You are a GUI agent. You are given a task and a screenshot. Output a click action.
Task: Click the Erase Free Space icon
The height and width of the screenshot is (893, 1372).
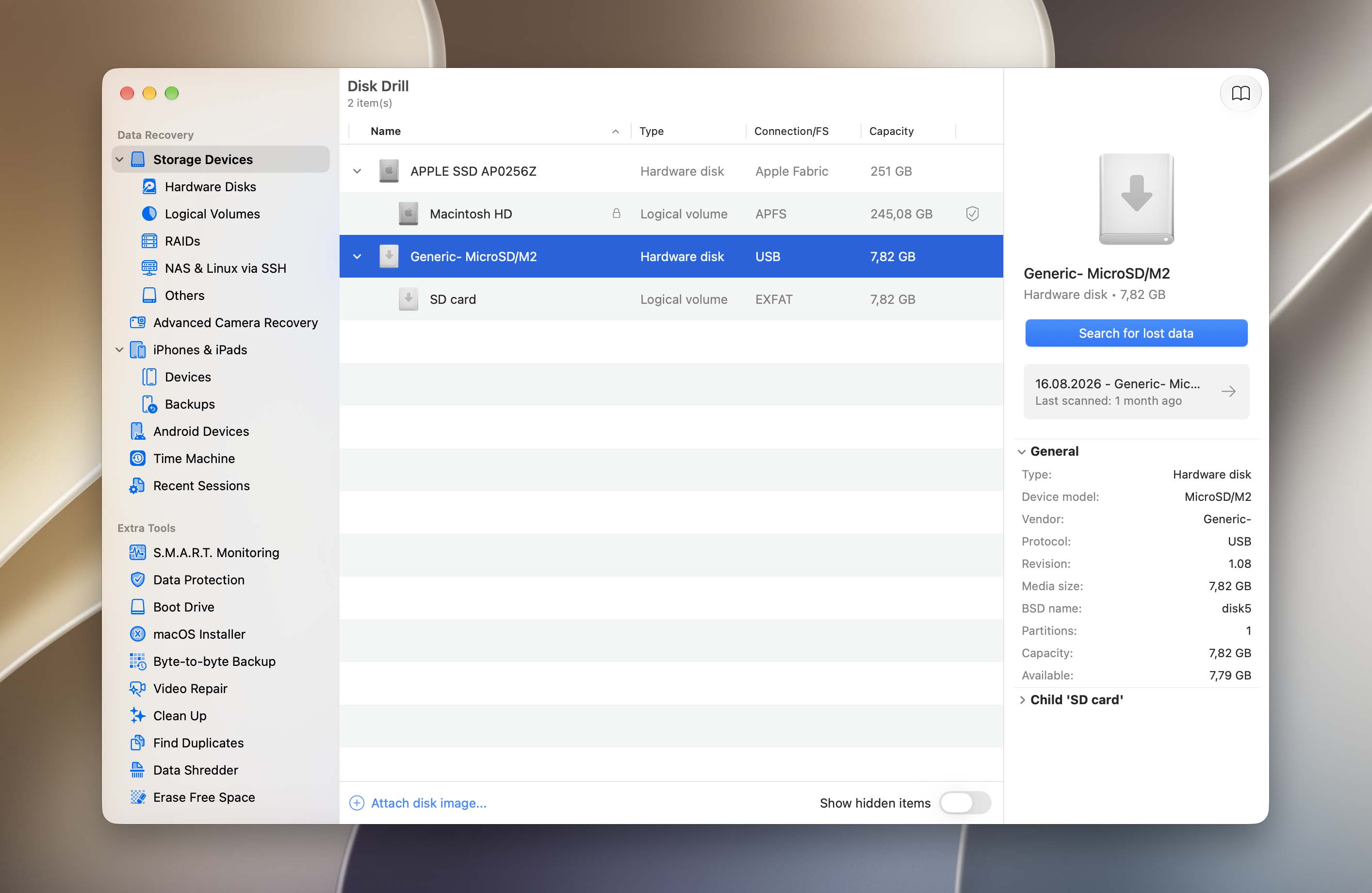pos(138,797)
